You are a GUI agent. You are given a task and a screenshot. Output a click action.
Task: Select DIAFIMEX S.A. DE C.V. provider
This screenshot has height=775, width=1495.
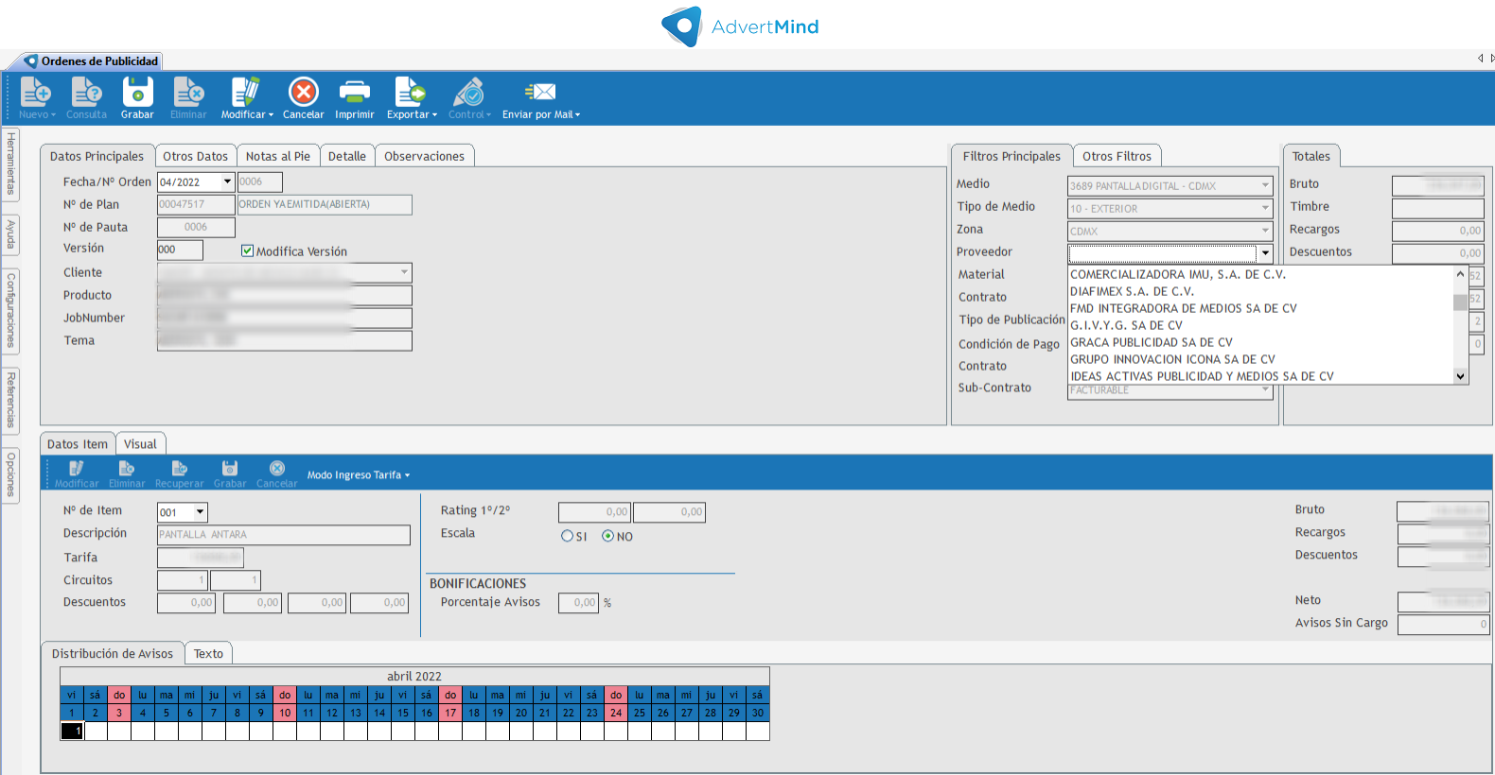(1260, 291)
